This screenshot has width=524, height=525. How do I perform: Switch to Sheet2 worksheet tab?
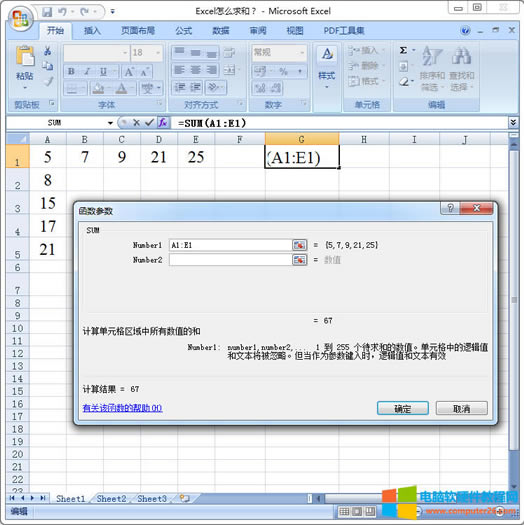click(x=111, y=499)
